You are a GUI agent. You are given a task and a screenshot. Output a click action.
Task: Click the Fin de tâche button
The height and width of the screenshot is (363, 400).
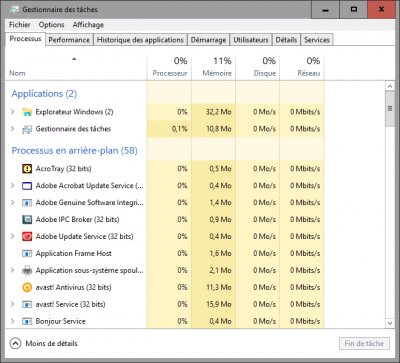tap(364, 343)
